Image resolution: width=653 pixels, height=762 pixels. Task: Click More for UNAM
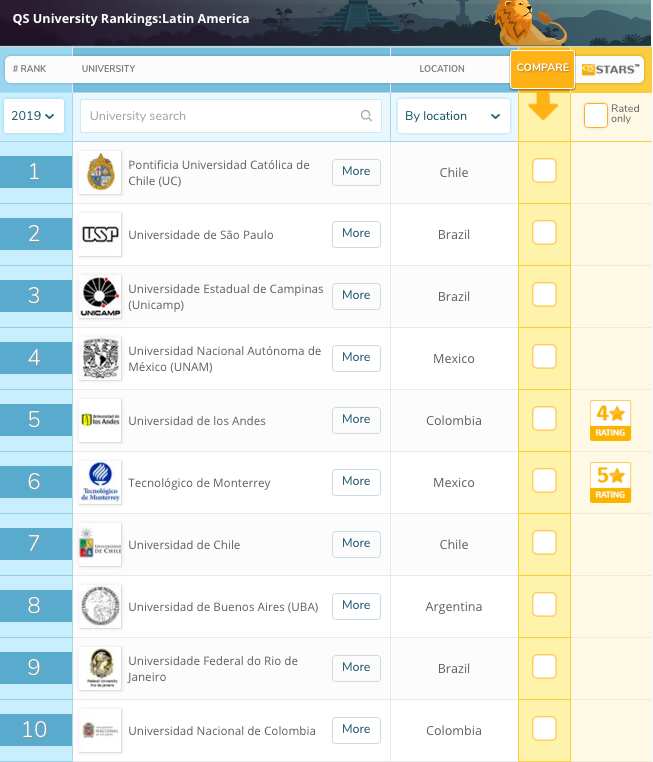(356, 358)
